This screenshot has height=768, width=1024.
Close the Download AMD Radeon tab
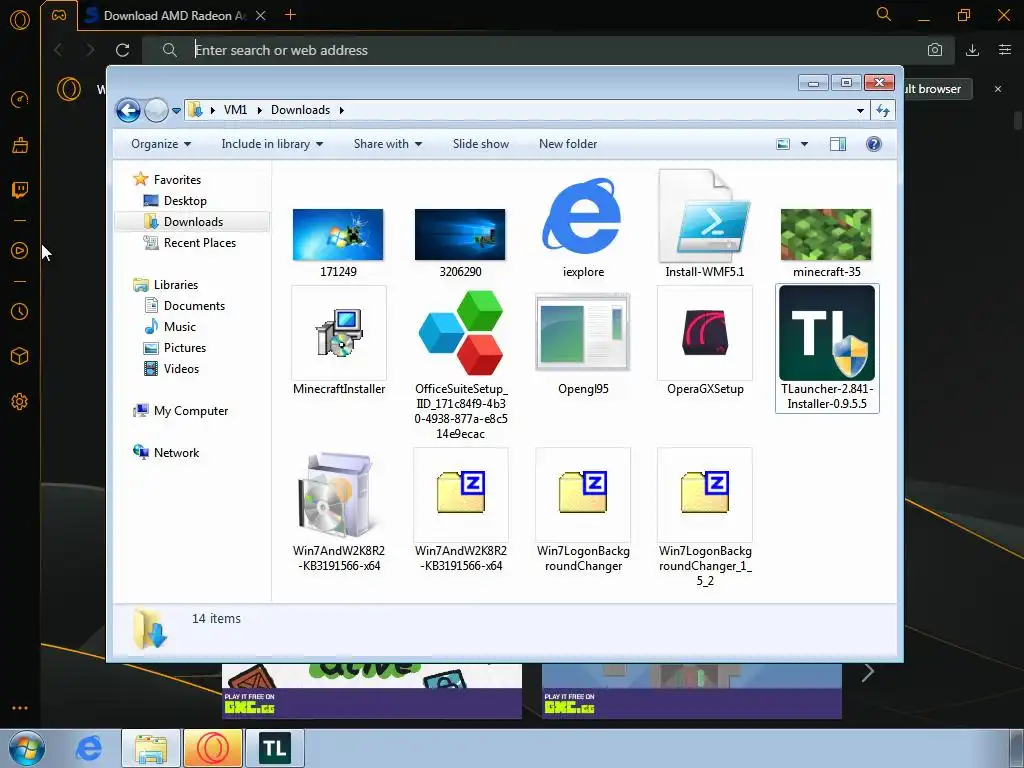pyautogui.click(x=261, y=16)
